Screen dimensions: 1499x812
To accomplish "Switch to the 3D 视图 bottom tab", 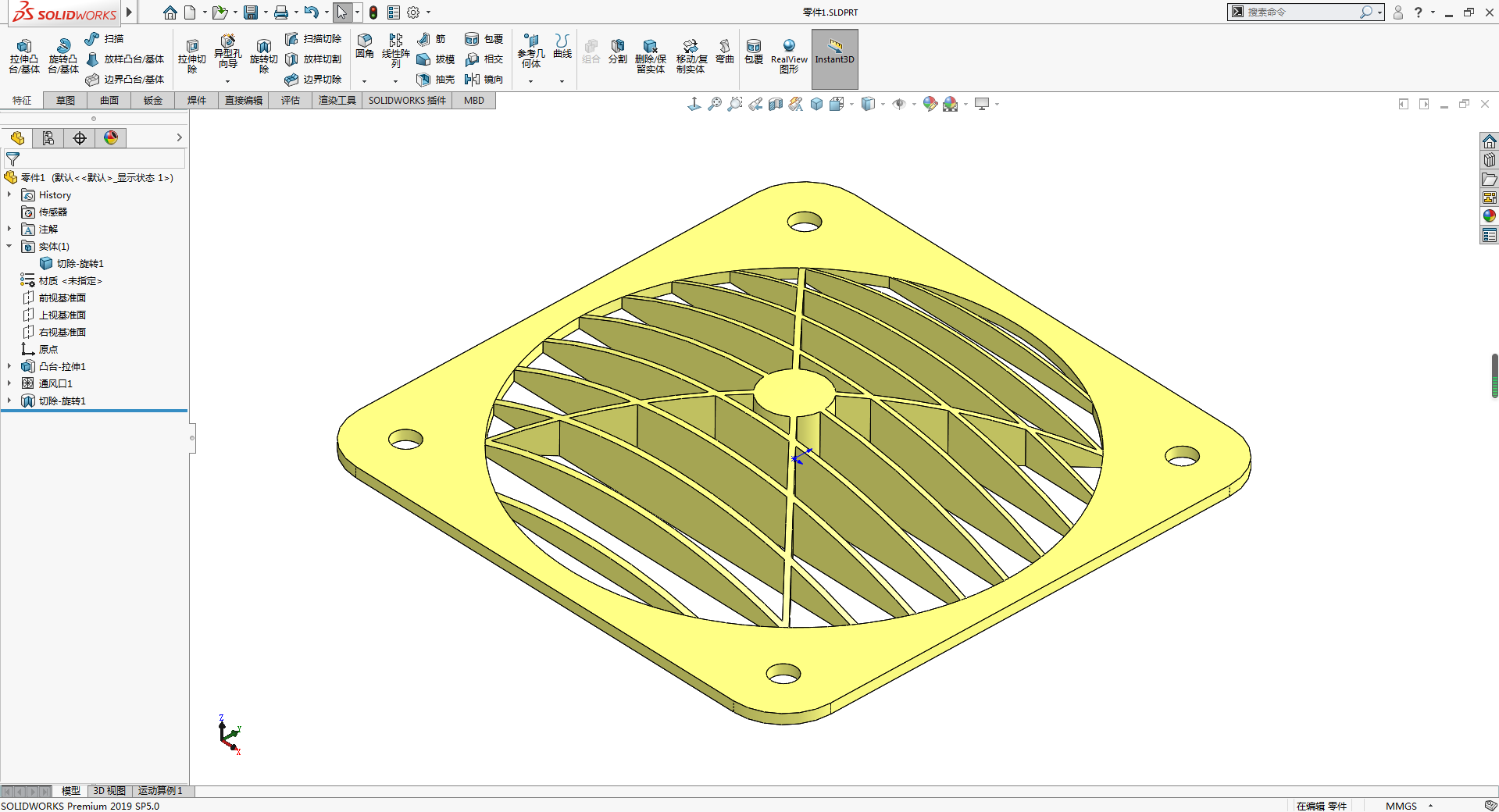I will click(109, 791).
